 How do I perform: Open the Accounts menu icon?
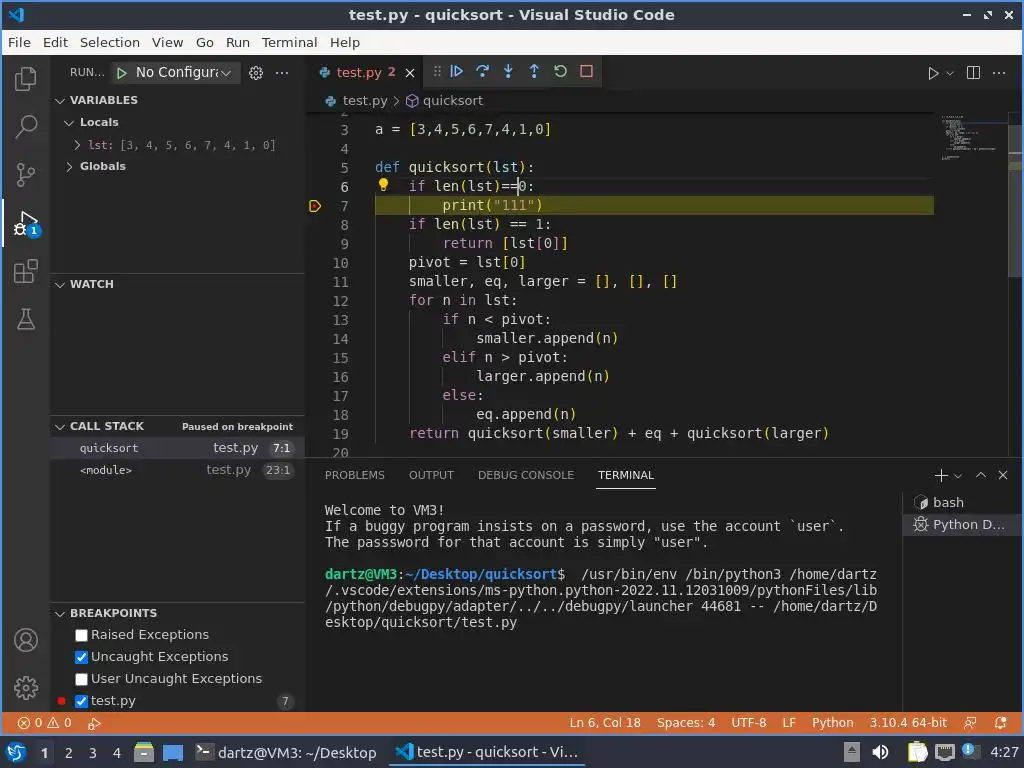coord(25,640)
